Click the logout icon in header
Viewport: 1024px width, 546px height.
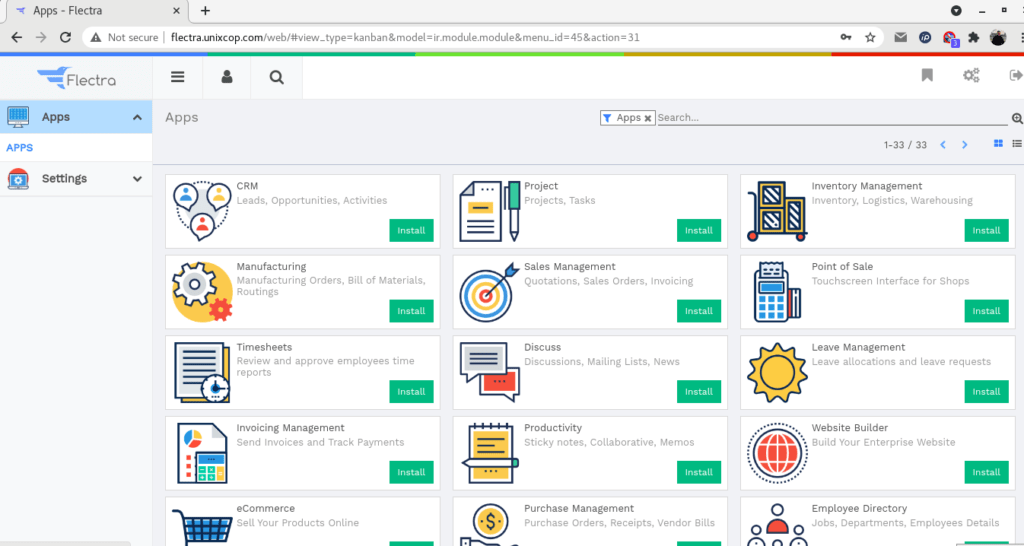click(x=1016, y=75)
